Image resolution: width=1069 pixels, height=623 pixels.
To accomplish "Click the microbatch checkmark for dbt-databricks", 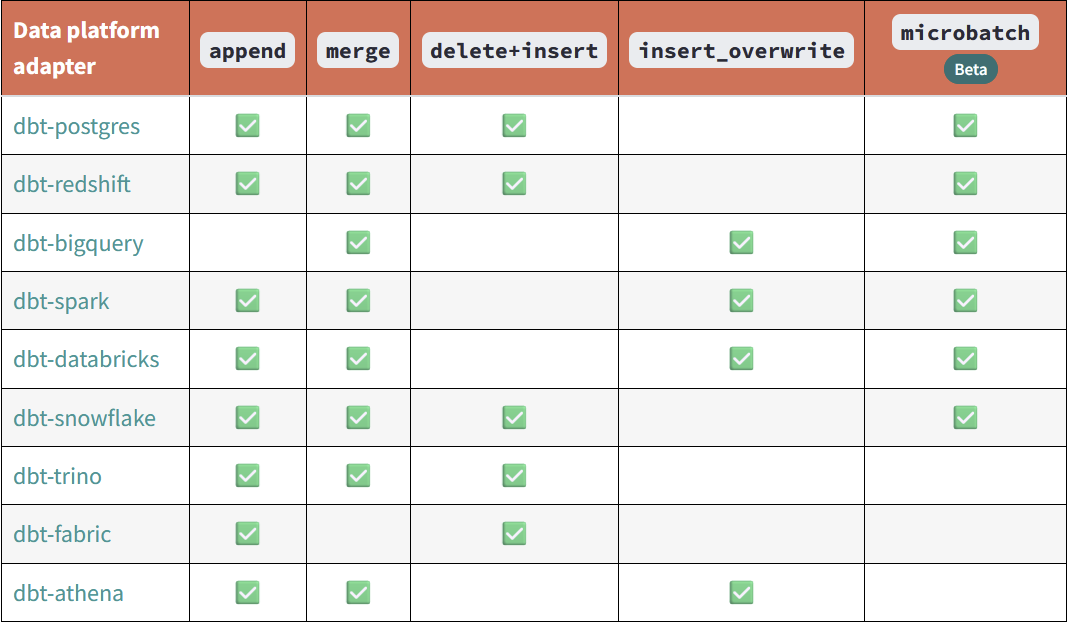I will pos(965,359).
